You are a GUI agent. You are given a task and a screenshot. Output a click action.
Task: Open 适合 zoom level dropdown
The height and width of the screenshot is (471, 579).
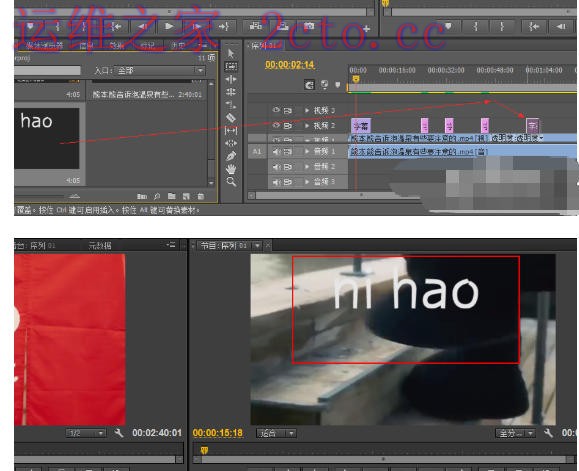coord(276,433)
